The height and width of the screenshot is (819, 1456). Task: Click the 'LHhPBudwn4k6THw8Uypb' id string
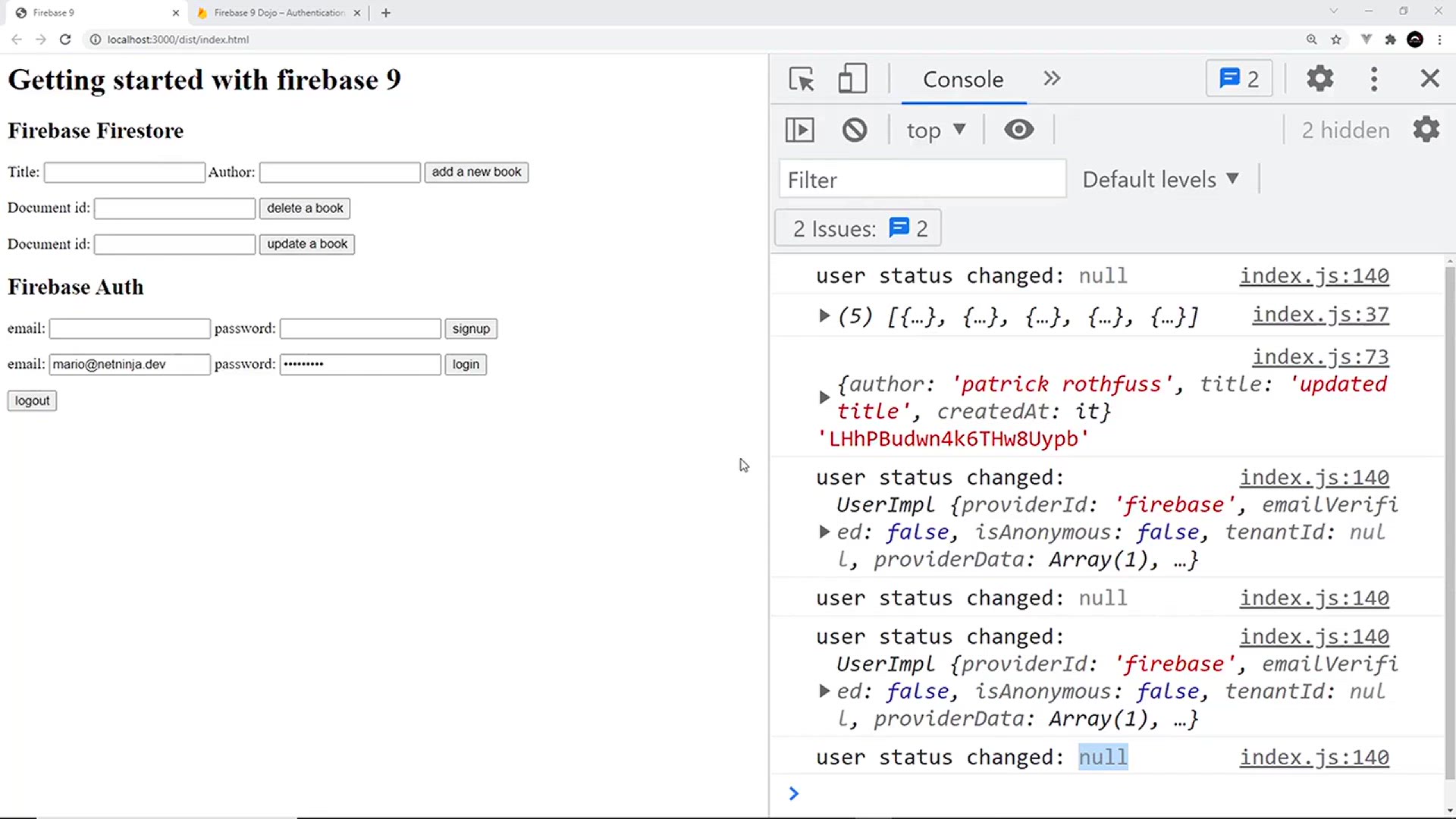[952, 439]
